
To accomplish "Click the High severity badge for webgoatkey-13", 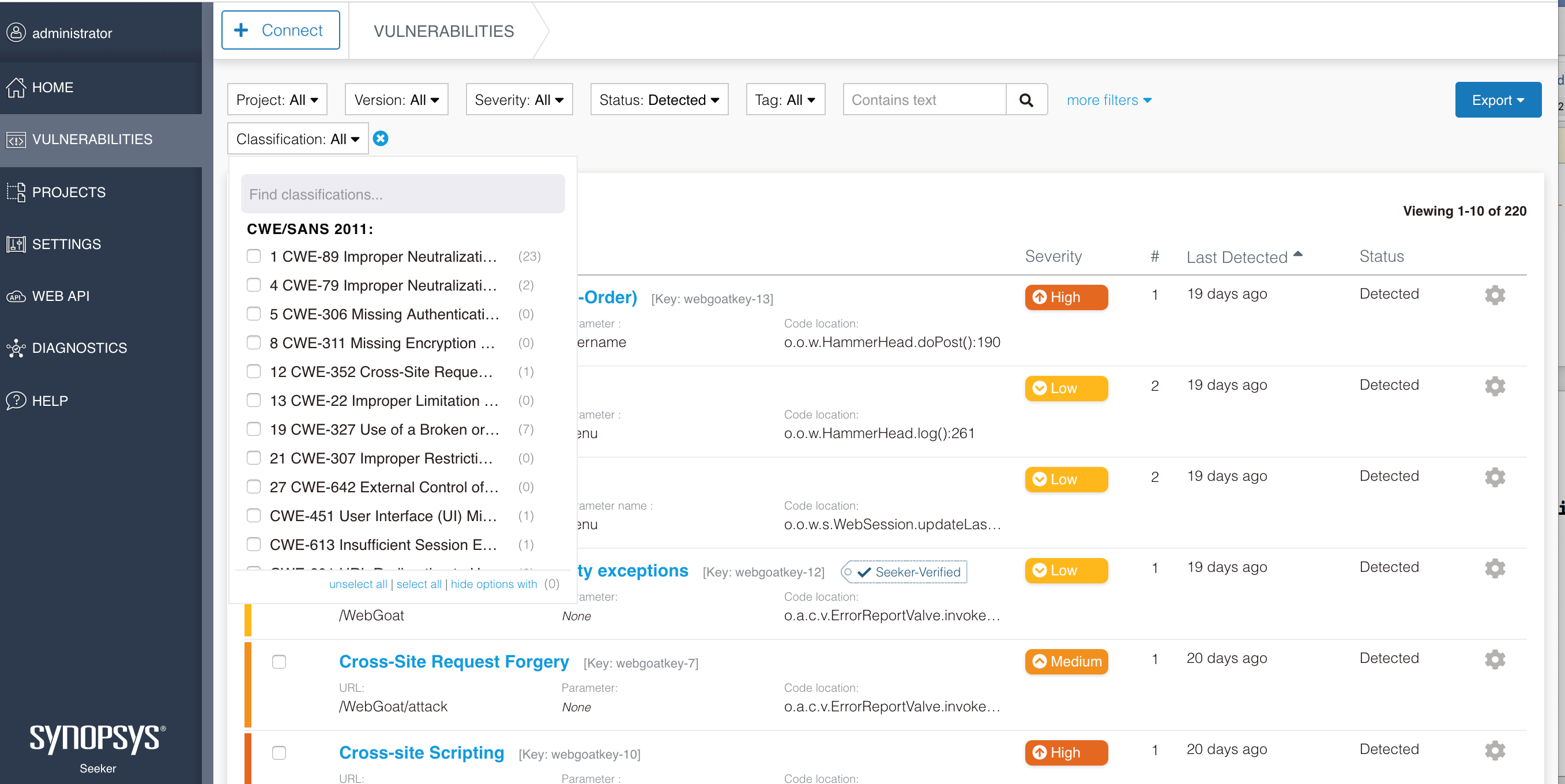I will [1066, 297].
